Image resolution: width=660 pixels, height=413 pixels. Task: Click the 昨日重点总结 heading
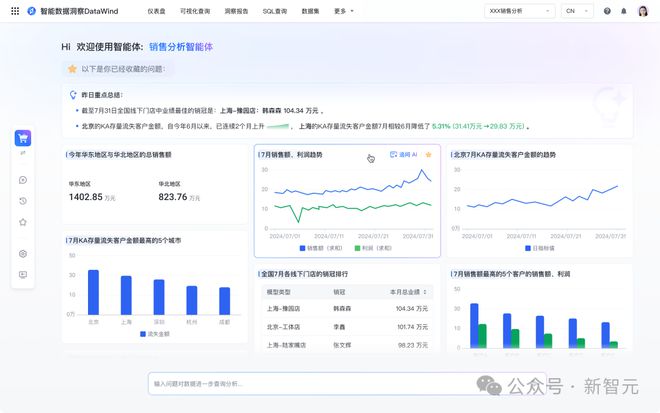pyautogui.click(x=102, y=95)
